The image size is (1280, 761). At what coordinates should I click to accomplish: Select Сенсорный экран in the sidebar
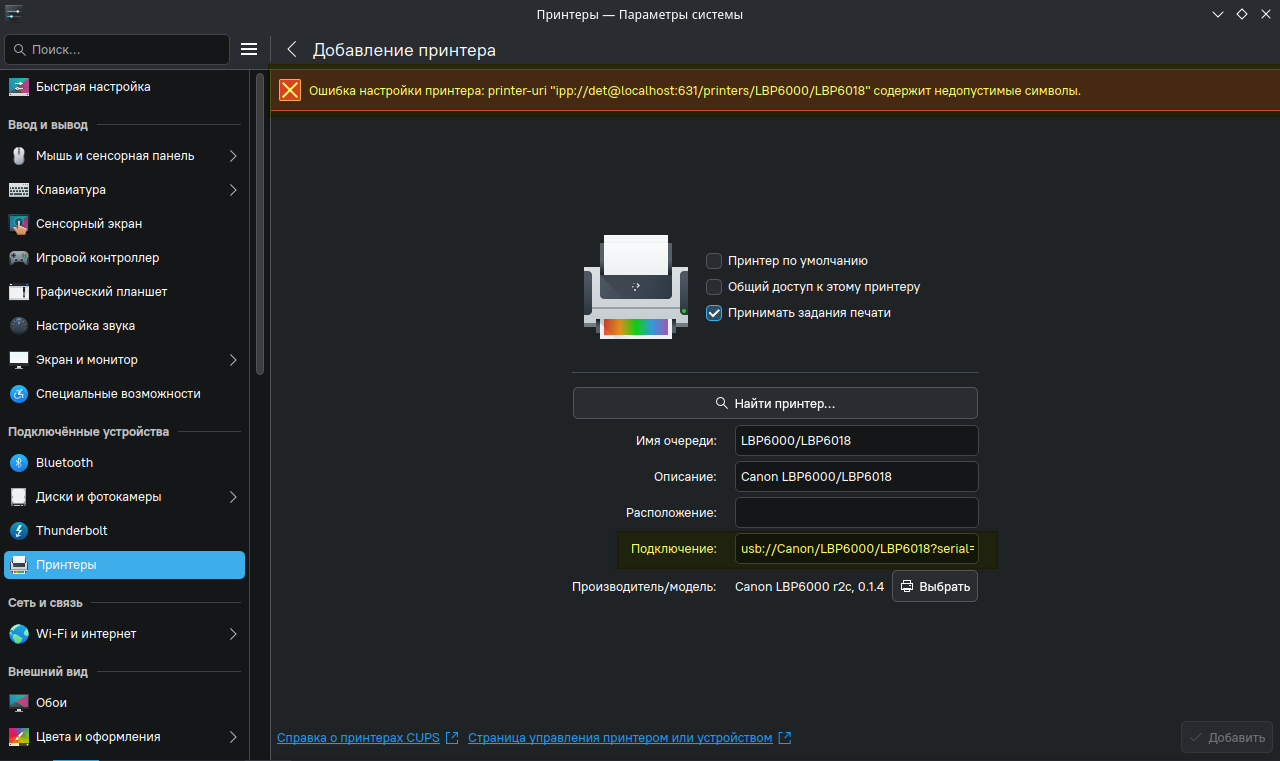click(x=125, y=224)
